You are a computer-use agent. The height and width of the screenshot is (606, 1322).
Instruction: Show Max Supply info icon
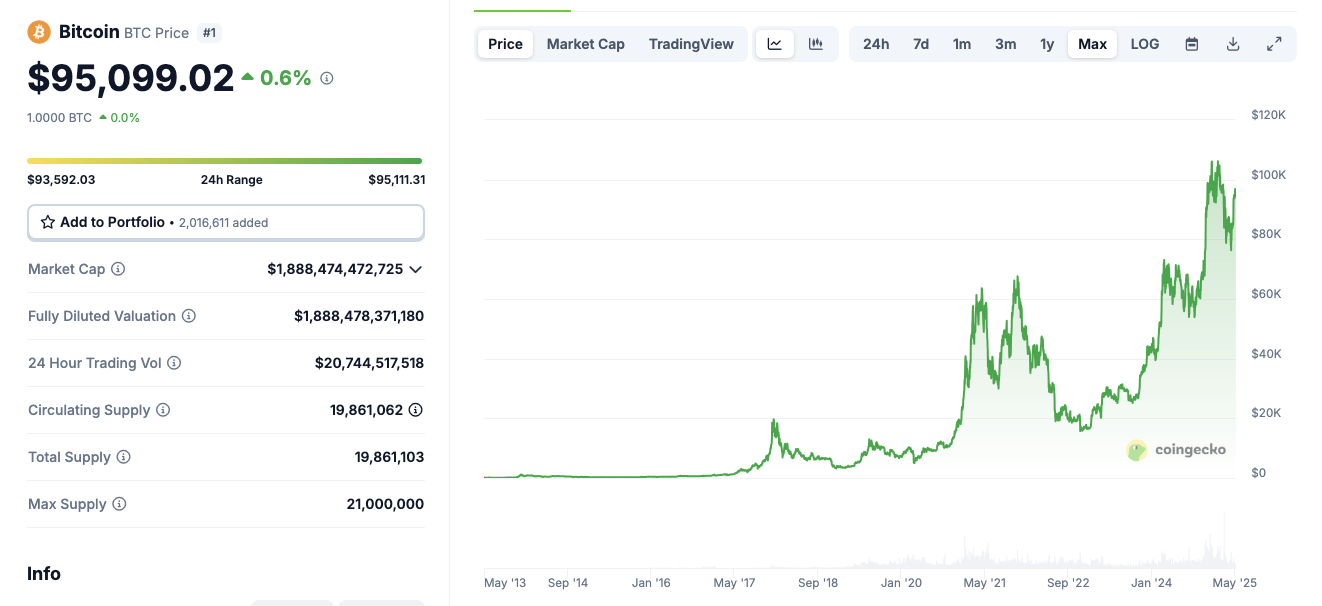point(119,504)
